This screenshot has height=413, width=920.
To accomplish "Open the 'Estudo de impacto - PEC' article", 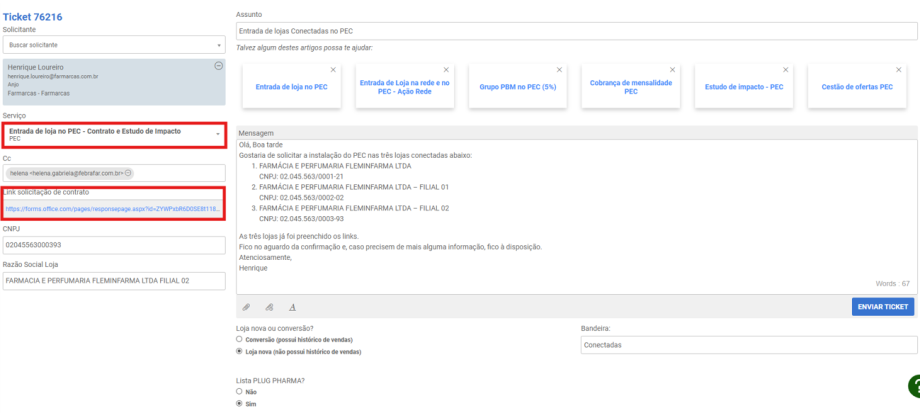I will 744,87.
